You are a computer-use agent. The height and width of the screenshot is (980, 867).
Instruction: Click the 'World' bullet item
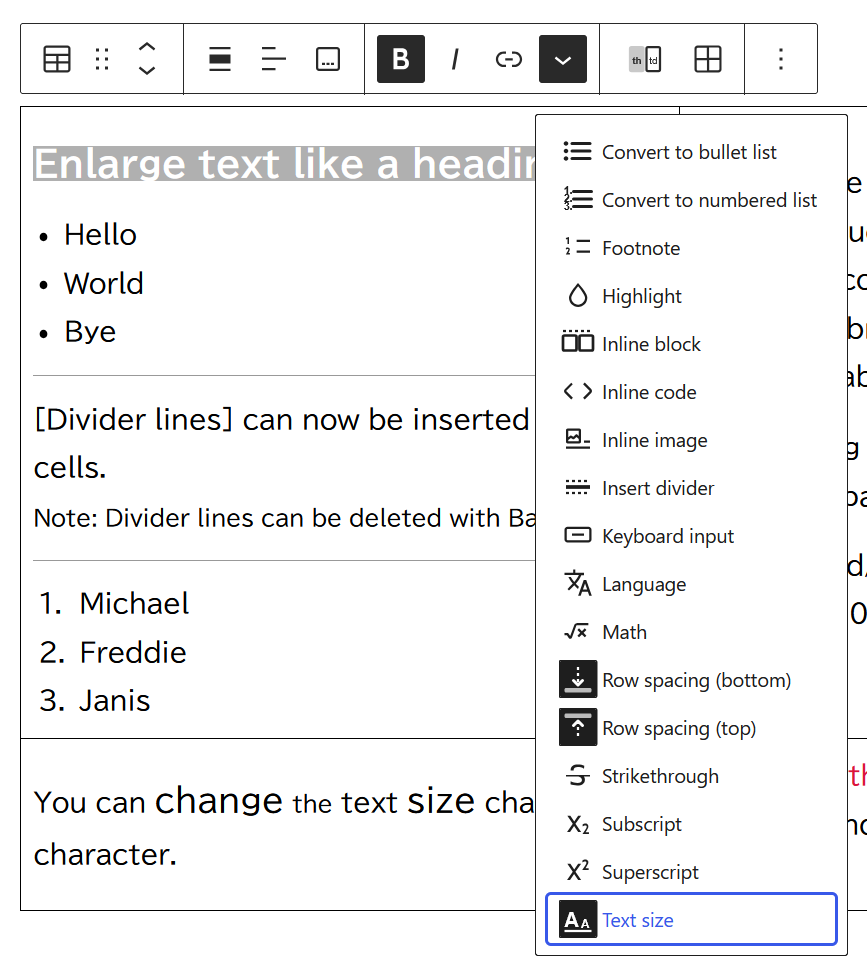[x=104, y=284]
